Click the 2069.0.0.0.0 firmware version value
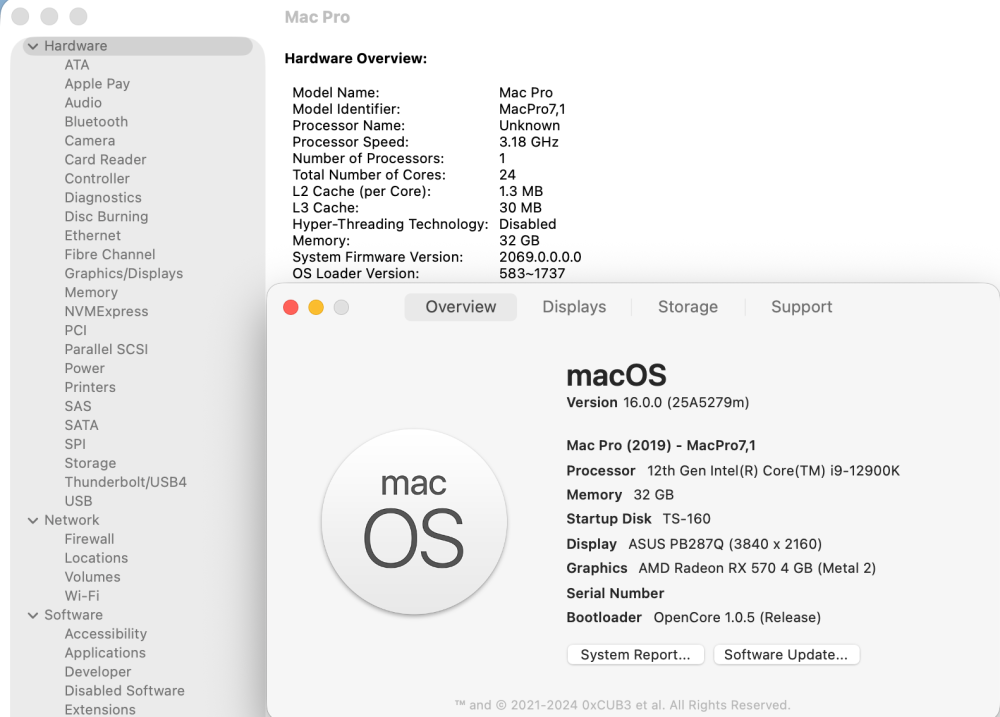 click(540, 257)
